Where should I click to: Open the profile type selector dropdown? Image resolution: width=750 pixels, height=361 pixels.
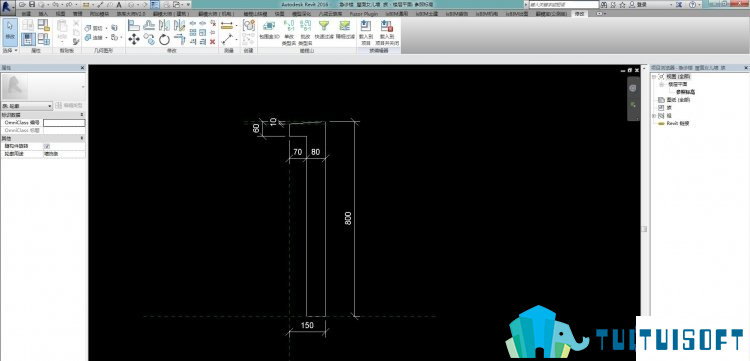point(27,106)
